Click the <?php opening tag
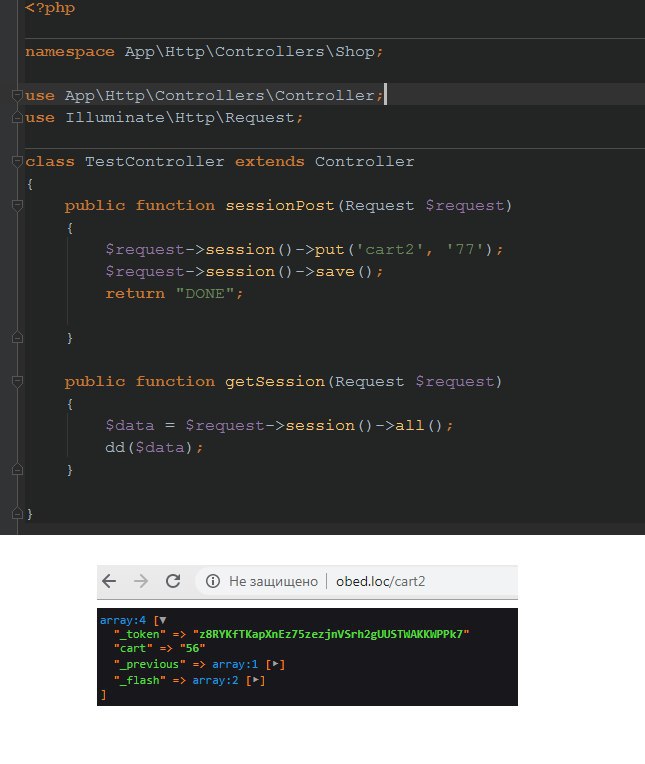645x764 pixels. [x=50, y=8]
